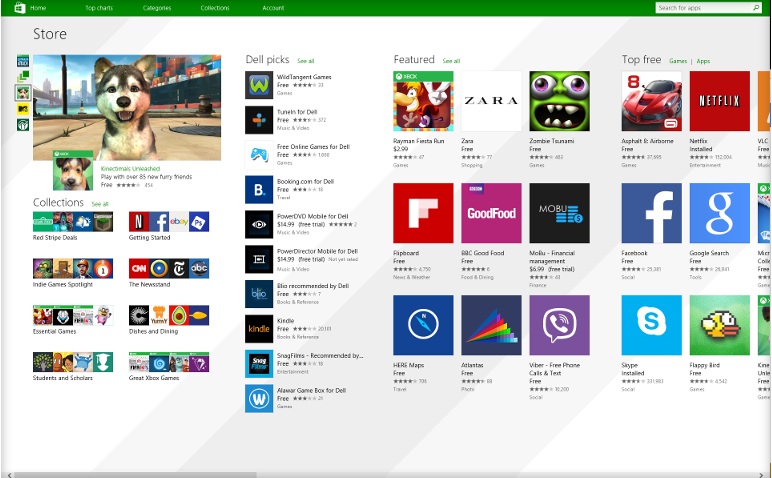Open the Great Xbox Games collection
The image size is (772, 478).
click(x=169, y=362)
